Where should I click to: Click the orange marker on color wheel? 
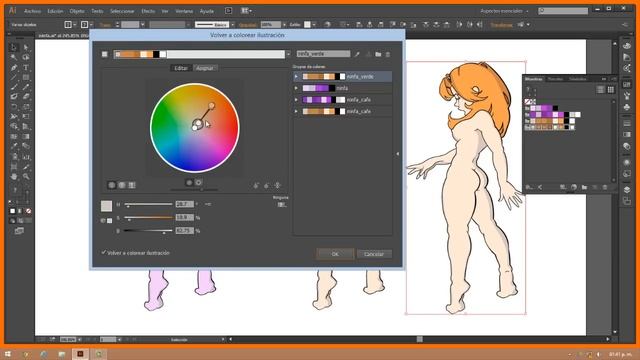211,106
